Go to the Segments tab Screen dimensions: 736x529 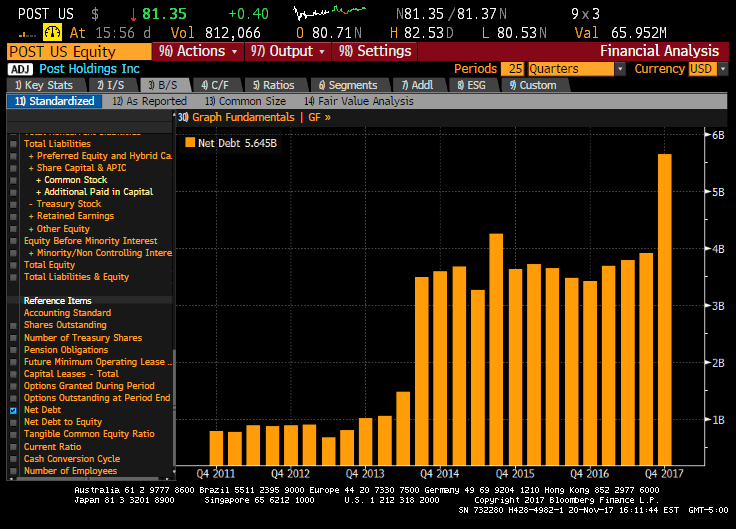pyautogui.click(x=348, y=85)
